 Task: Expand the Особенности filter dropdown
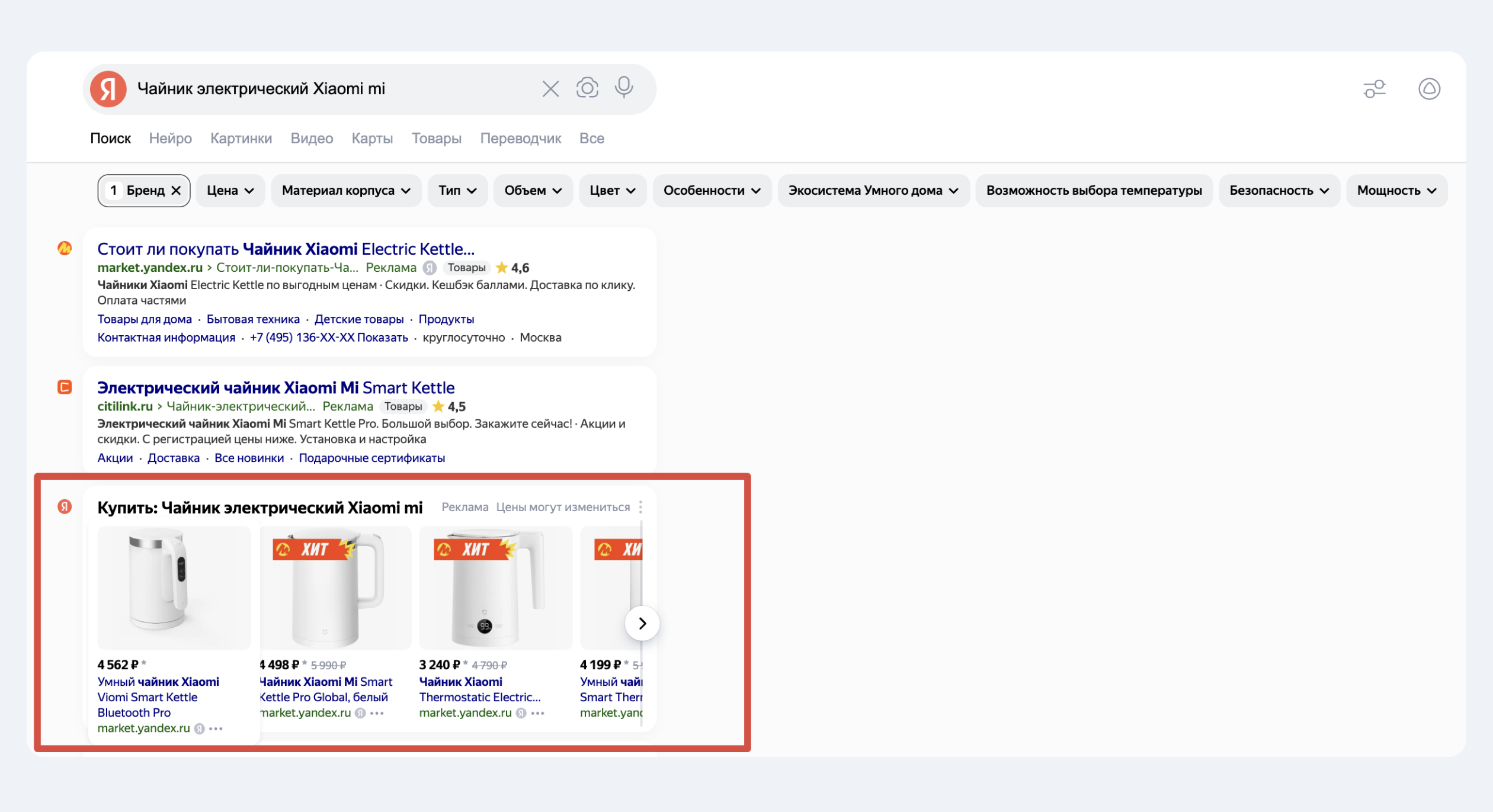[x=712, y=191]
